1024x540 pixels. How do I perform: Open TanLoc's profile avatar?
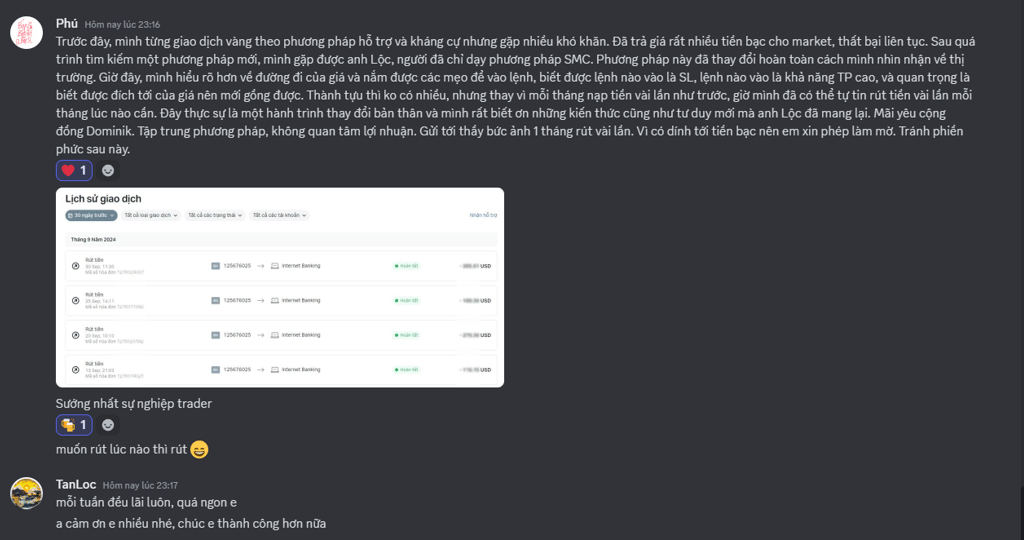pyautogui.click(x=26, y=493)
